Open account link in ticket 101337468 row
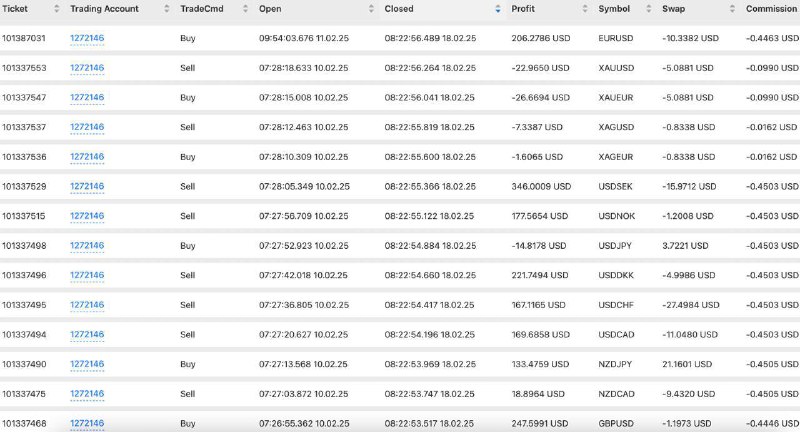The height and width of the screenshot is (432, 800). point(87,423)
